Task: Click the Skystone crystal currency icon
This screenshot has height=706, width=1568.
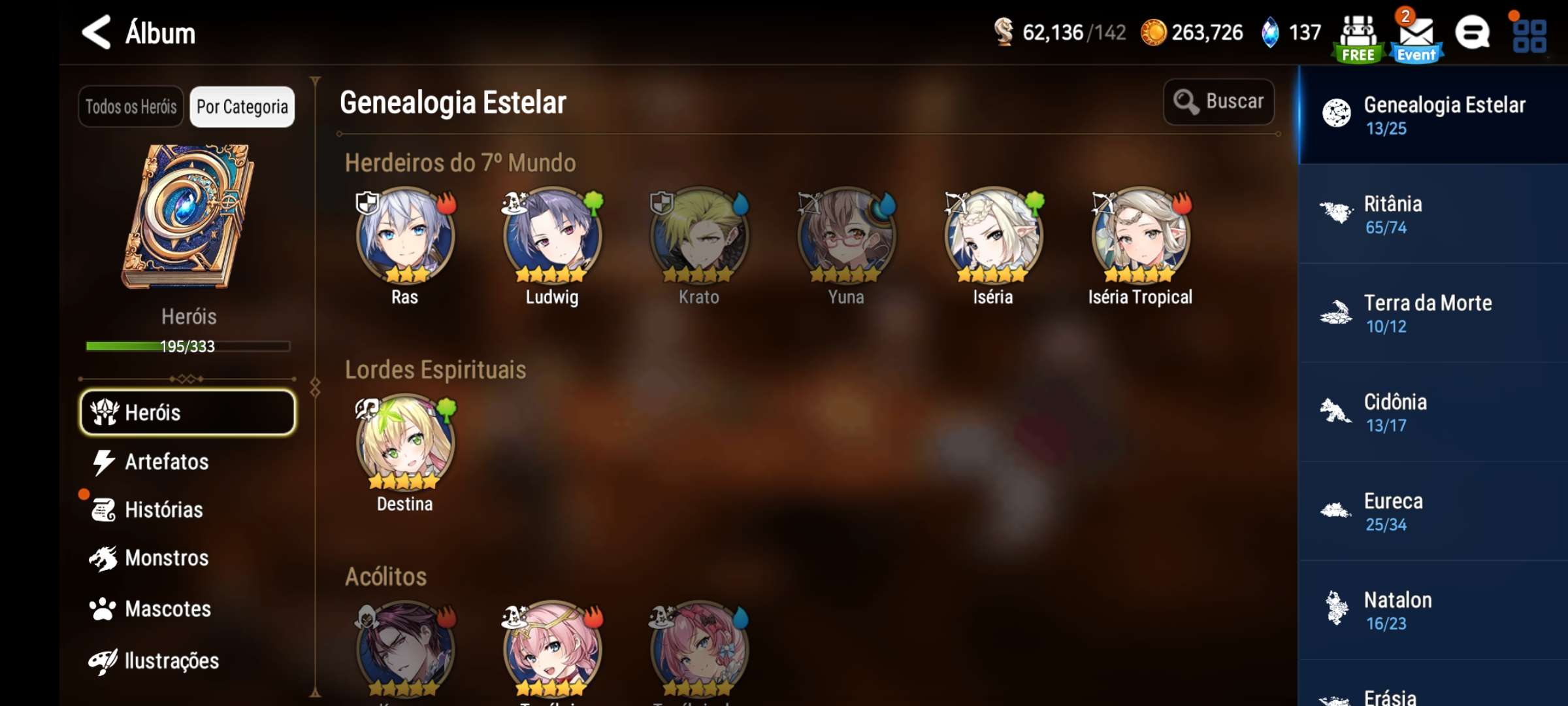Action: [1270, 32]
